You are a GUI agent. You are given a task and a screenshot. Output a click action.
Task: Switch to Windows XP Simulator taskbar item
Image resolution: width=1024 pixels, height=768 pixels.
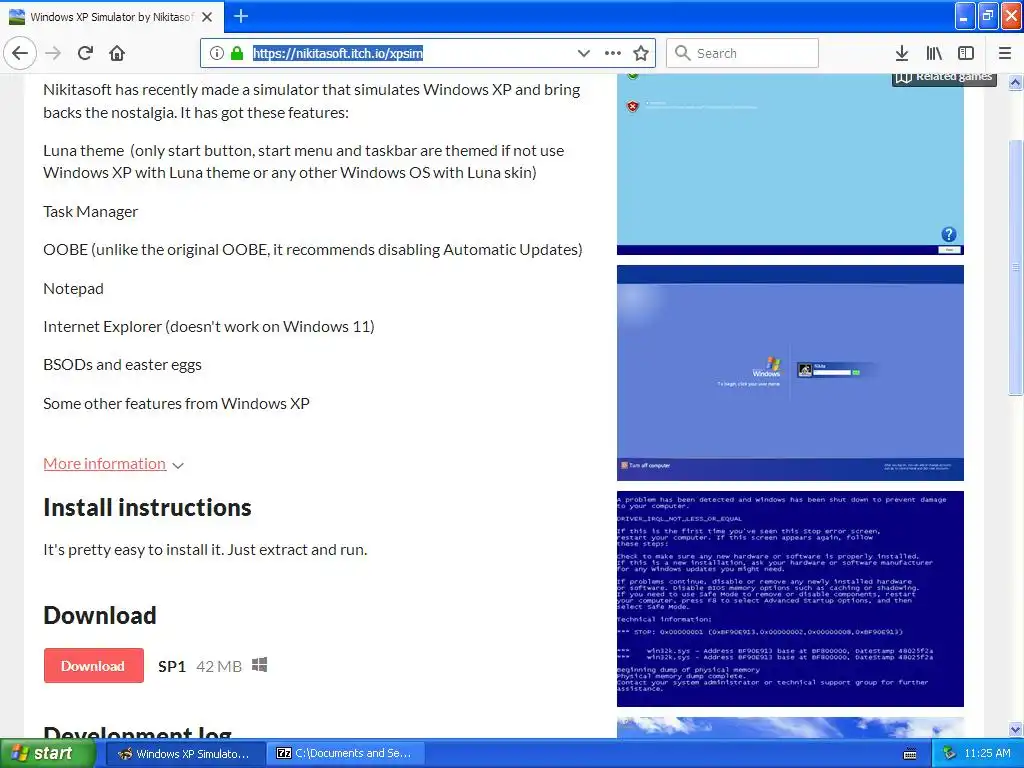point(185,754)
